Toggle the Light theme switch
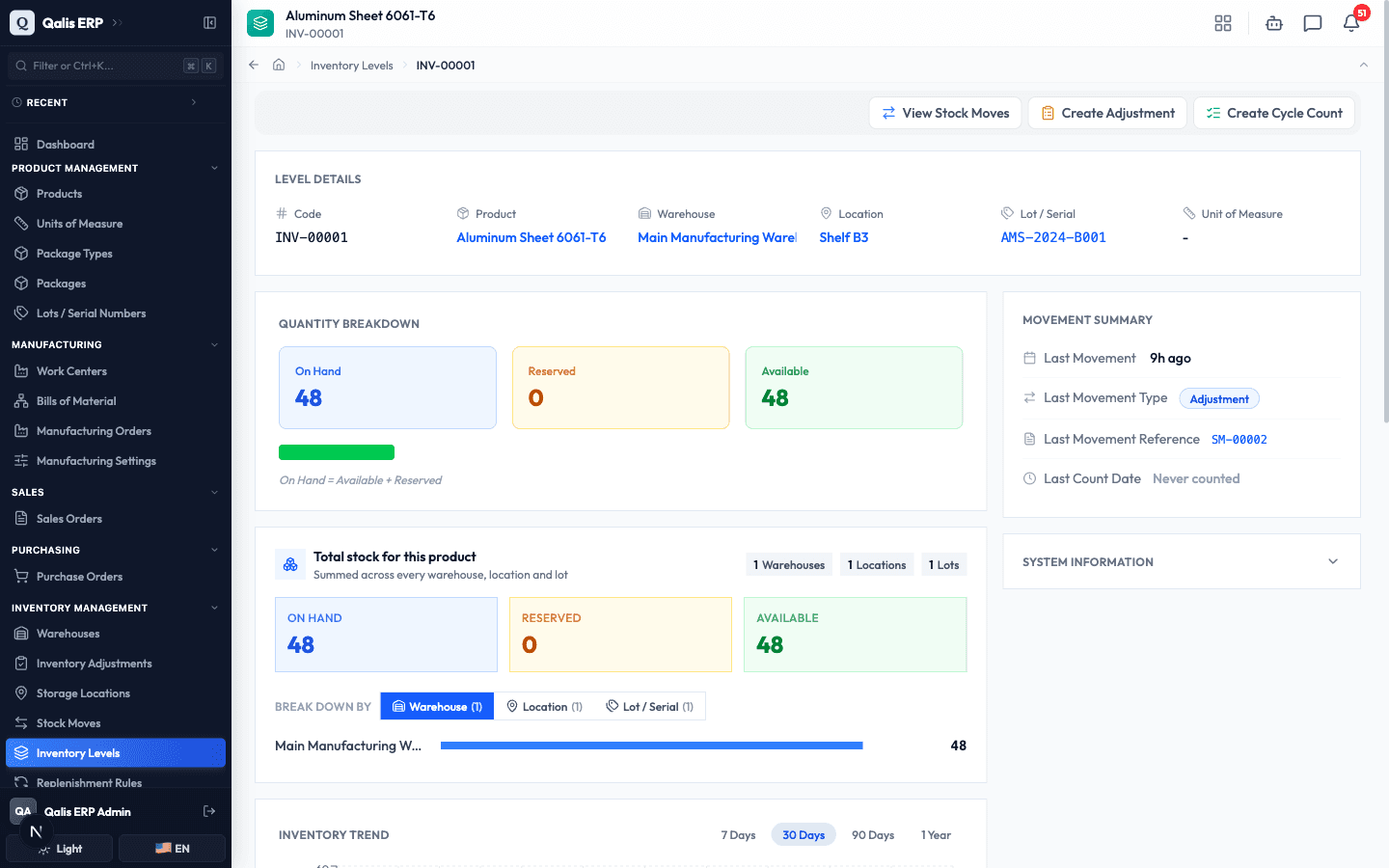1389x868 pixels. (60, 849)
